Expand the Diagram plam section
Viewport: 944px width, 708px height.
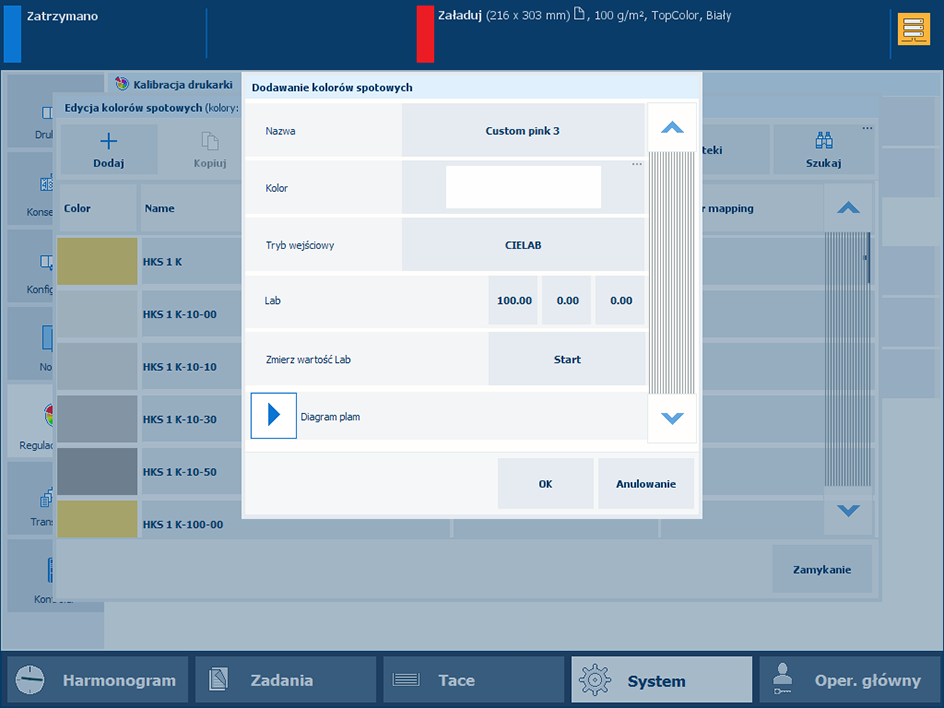point(273,415)
